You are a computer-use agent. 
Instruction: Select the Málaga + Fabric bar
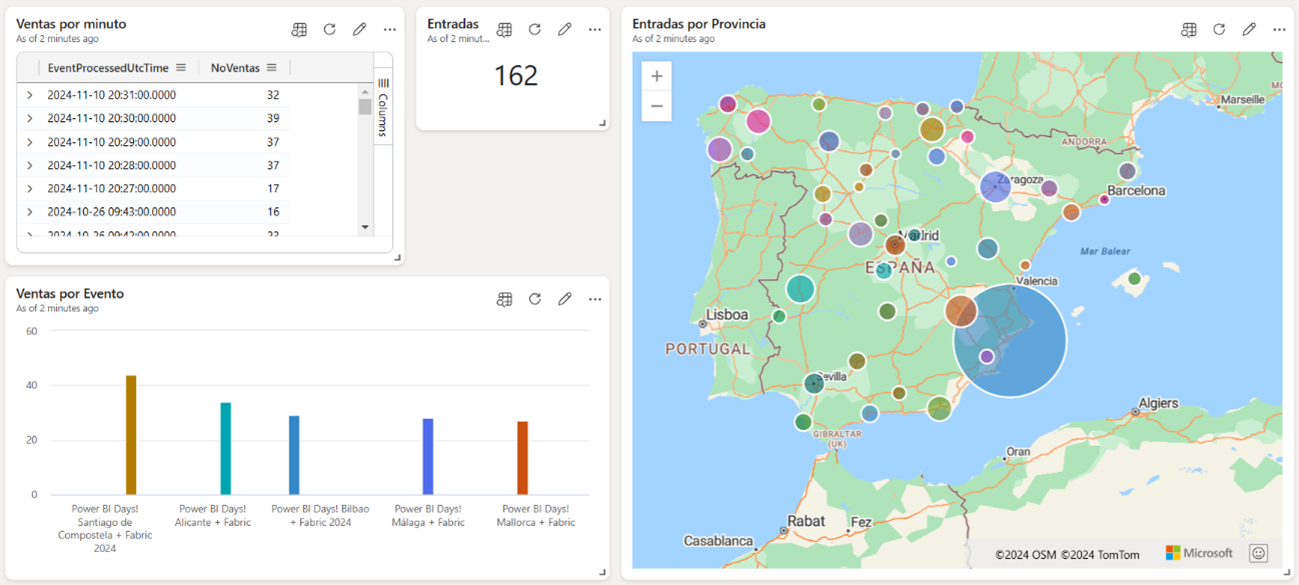tap(428, 457)
